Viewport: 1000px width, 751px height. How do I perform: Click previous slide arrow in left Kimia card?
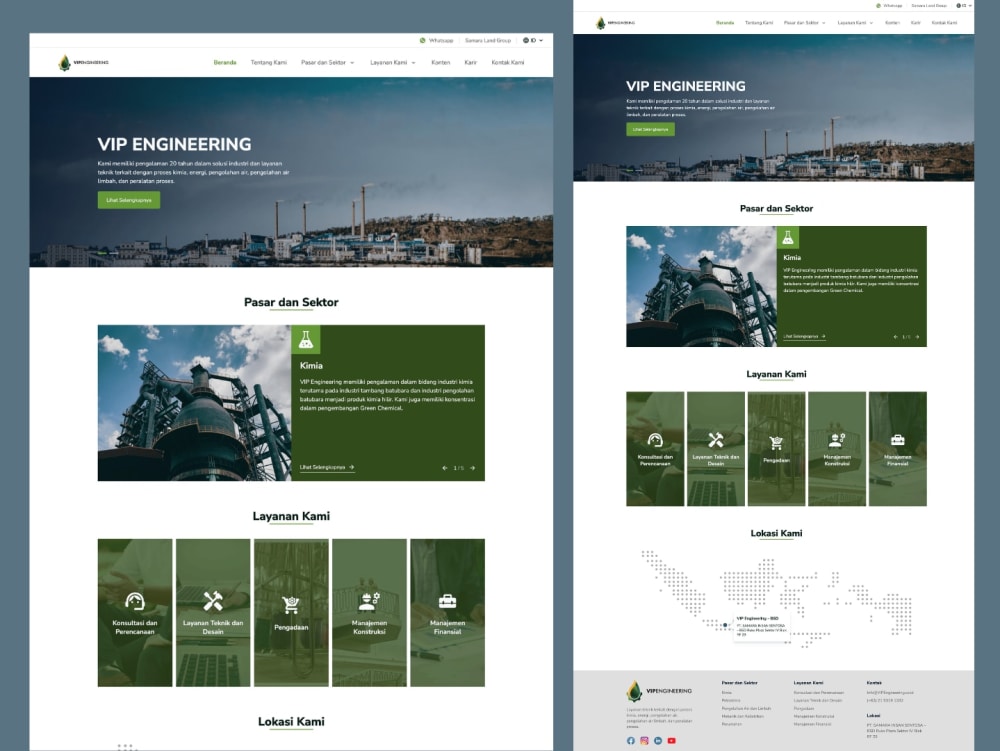point(445,468)
